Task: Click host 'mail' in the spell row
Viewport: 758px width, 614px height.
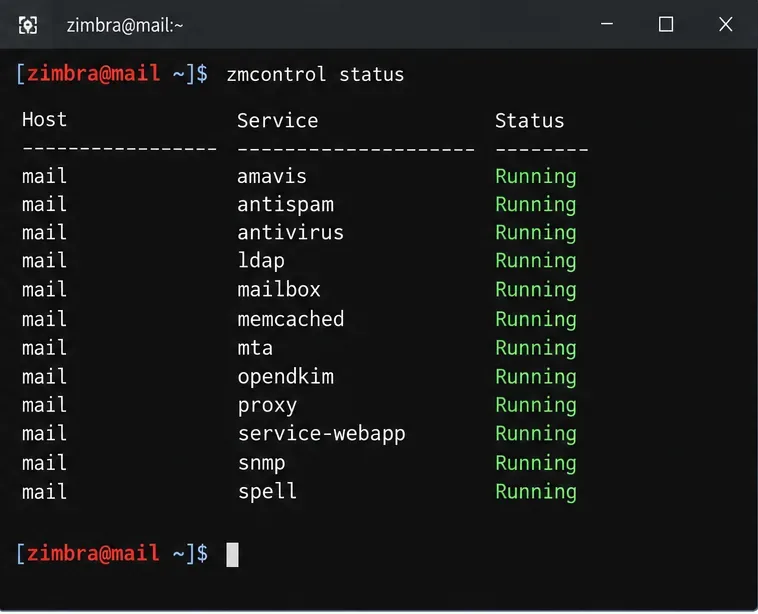Action: pyautogui.click(x=44, y=492)
